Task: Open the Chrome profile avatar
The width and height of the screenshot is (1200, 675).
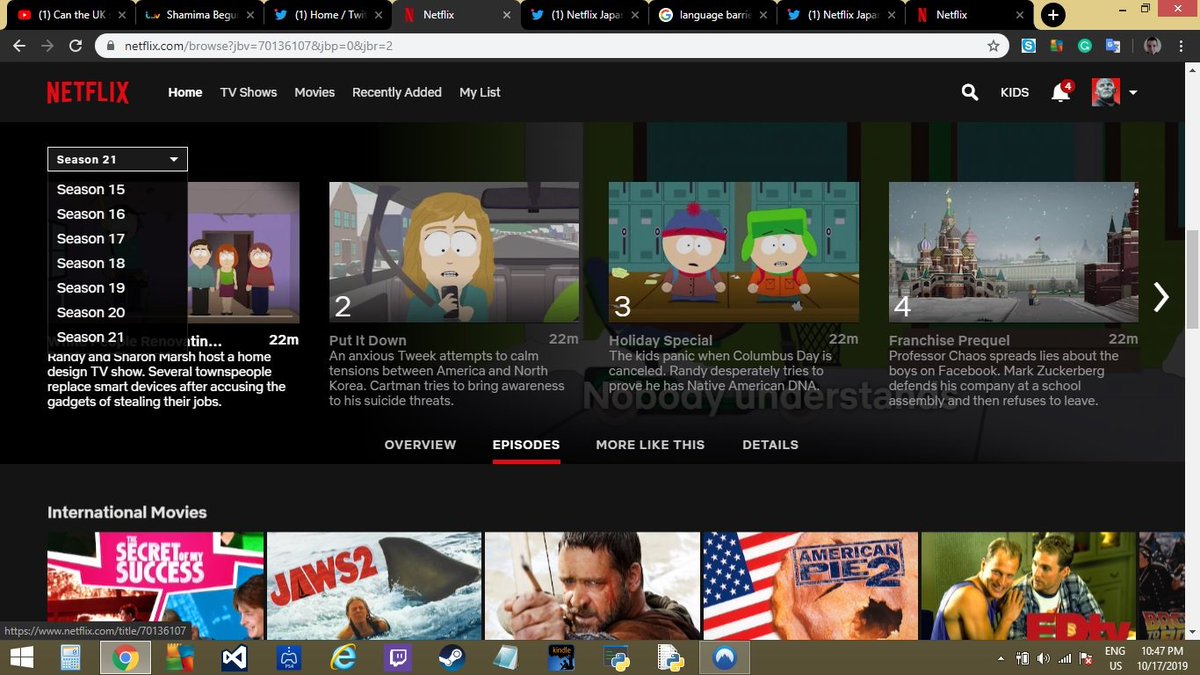Action: click(x=1152, y=46)
